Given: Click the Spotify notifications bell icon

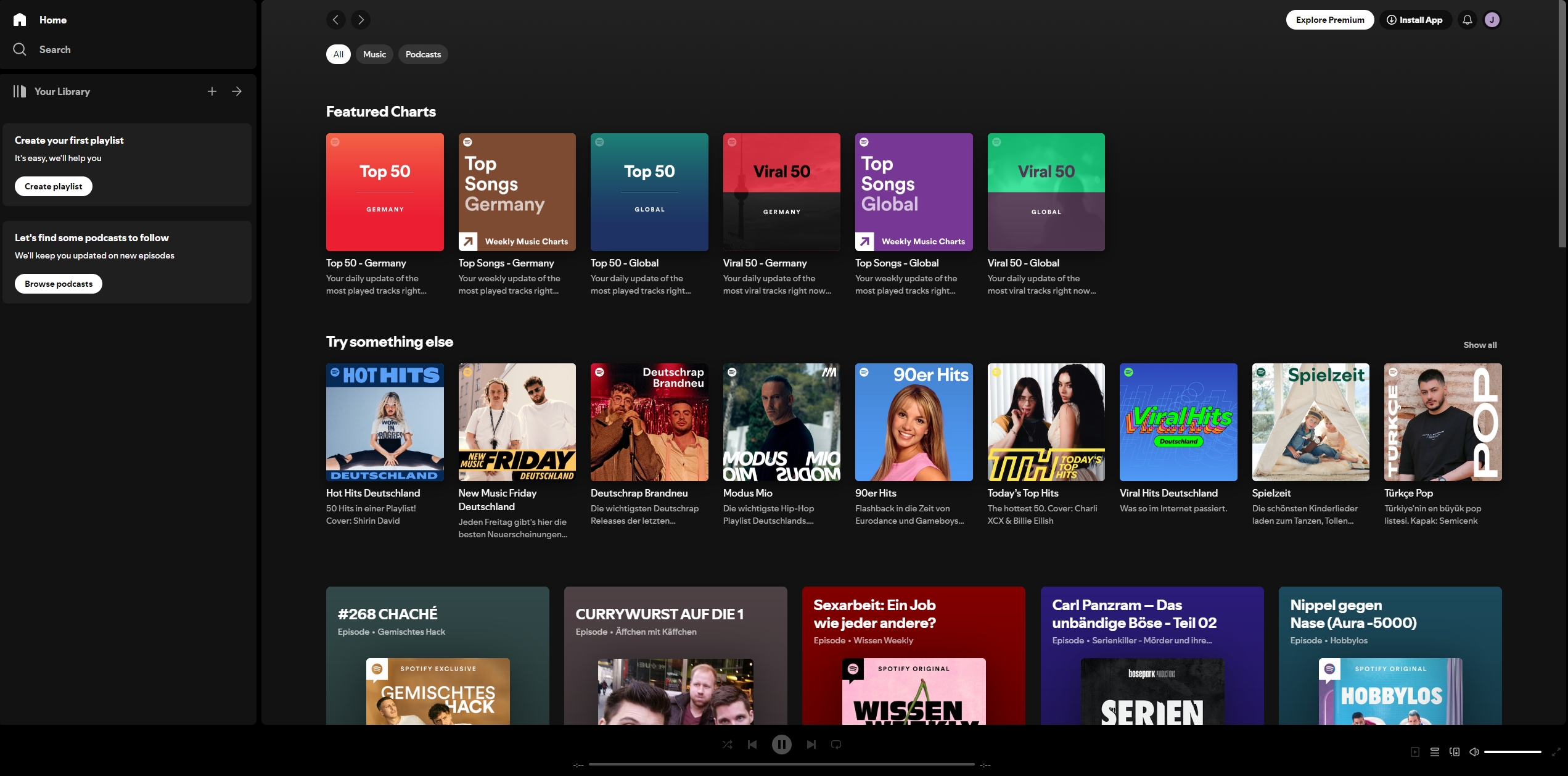Looking at the screenshot, I should pyautogui.click(x=1467, y=19).
